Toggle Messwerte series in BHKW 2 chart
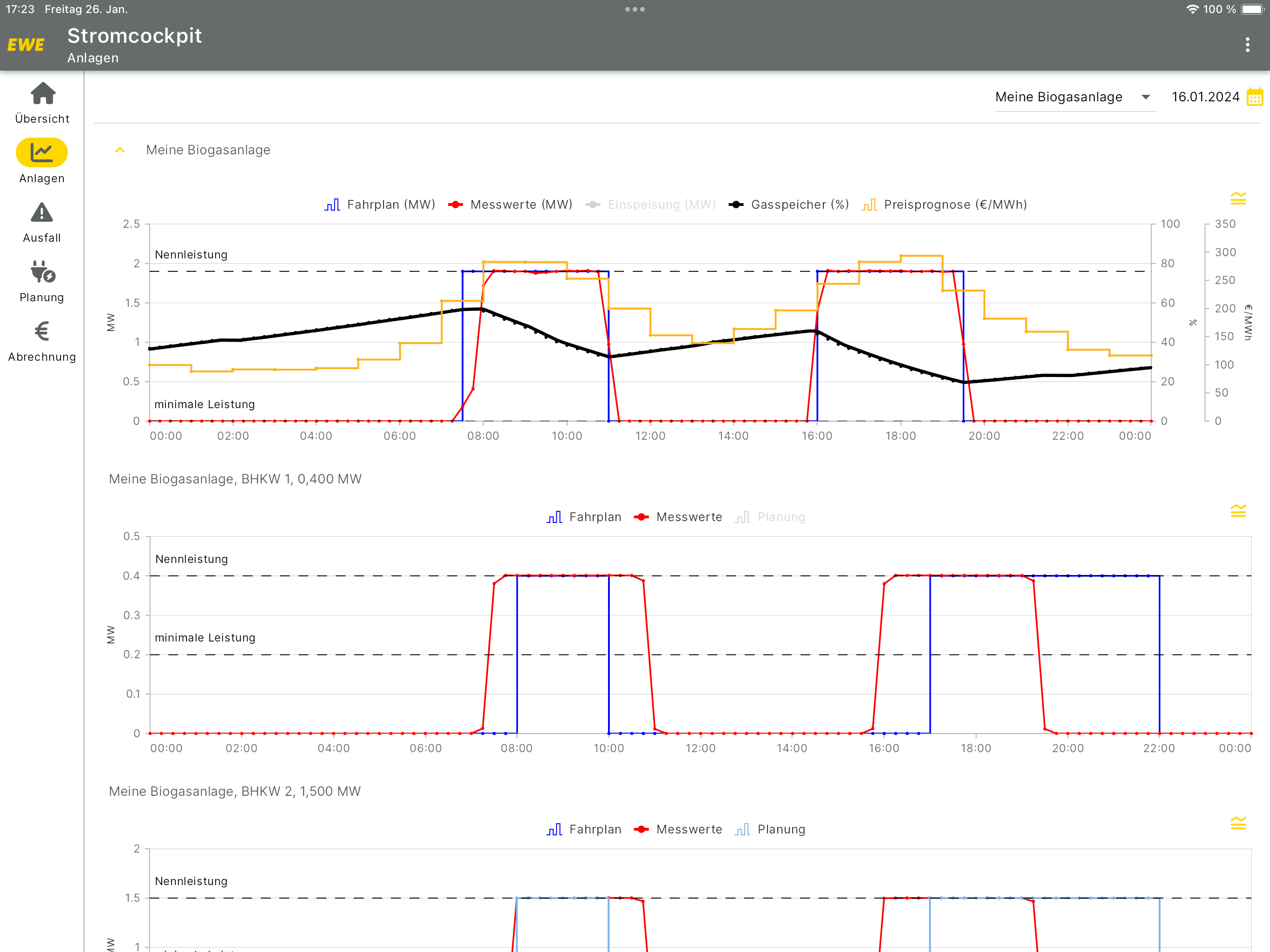 tap(677, 830)
